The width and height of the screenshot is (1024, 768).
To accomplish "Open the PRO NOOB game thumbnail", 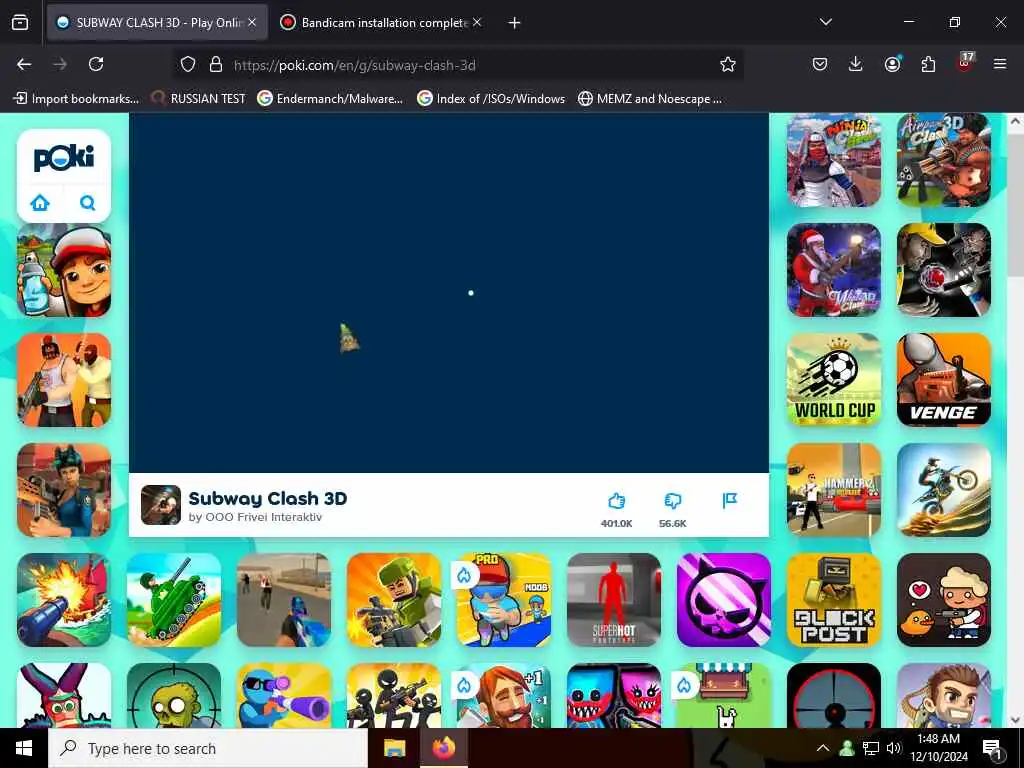I will coord(504,600).
